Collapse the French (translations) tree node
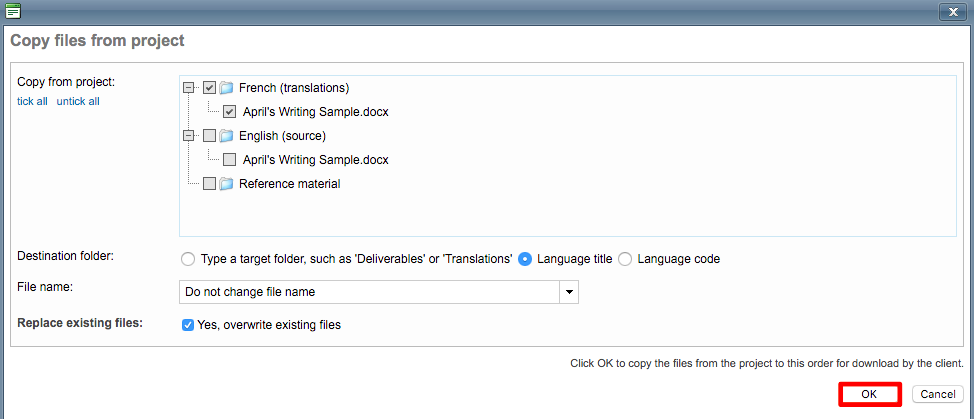Viewport: 974px width, 419px height. click(189, 88)
